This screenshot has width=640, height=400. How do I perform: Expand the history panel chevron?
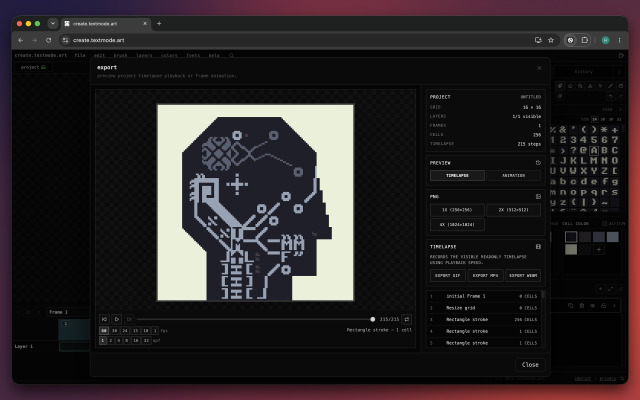pos(619,72)
